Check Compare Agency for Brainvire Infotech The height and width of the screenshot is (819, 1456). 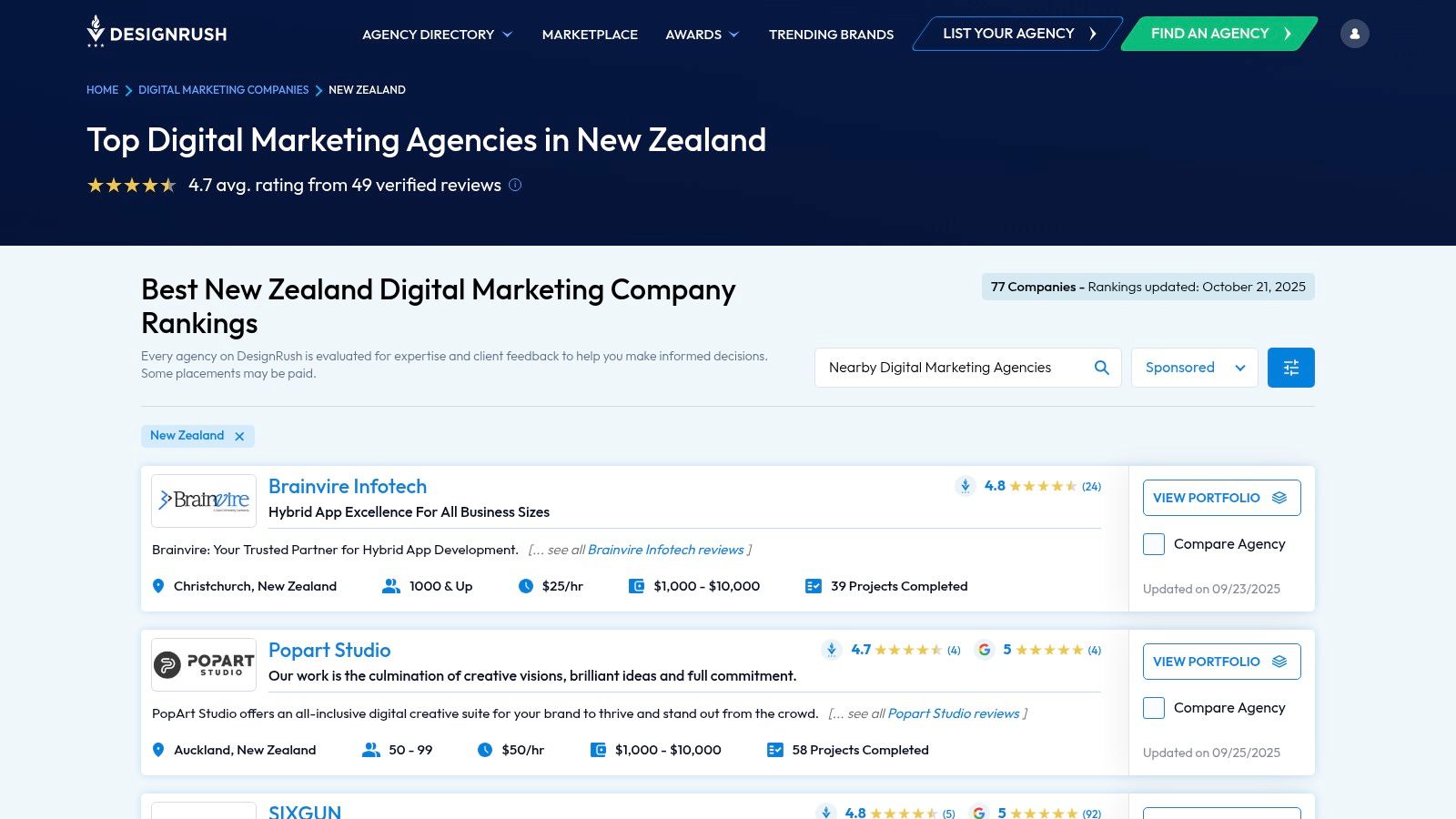[1154, 544]
